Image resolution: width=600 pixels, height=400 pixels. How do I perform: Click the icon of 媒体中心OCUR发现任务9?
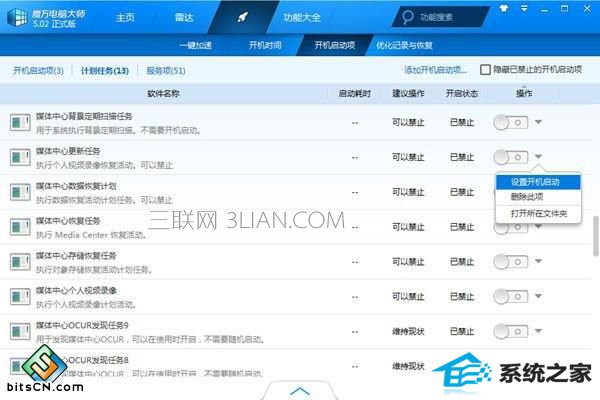[20, 331]
